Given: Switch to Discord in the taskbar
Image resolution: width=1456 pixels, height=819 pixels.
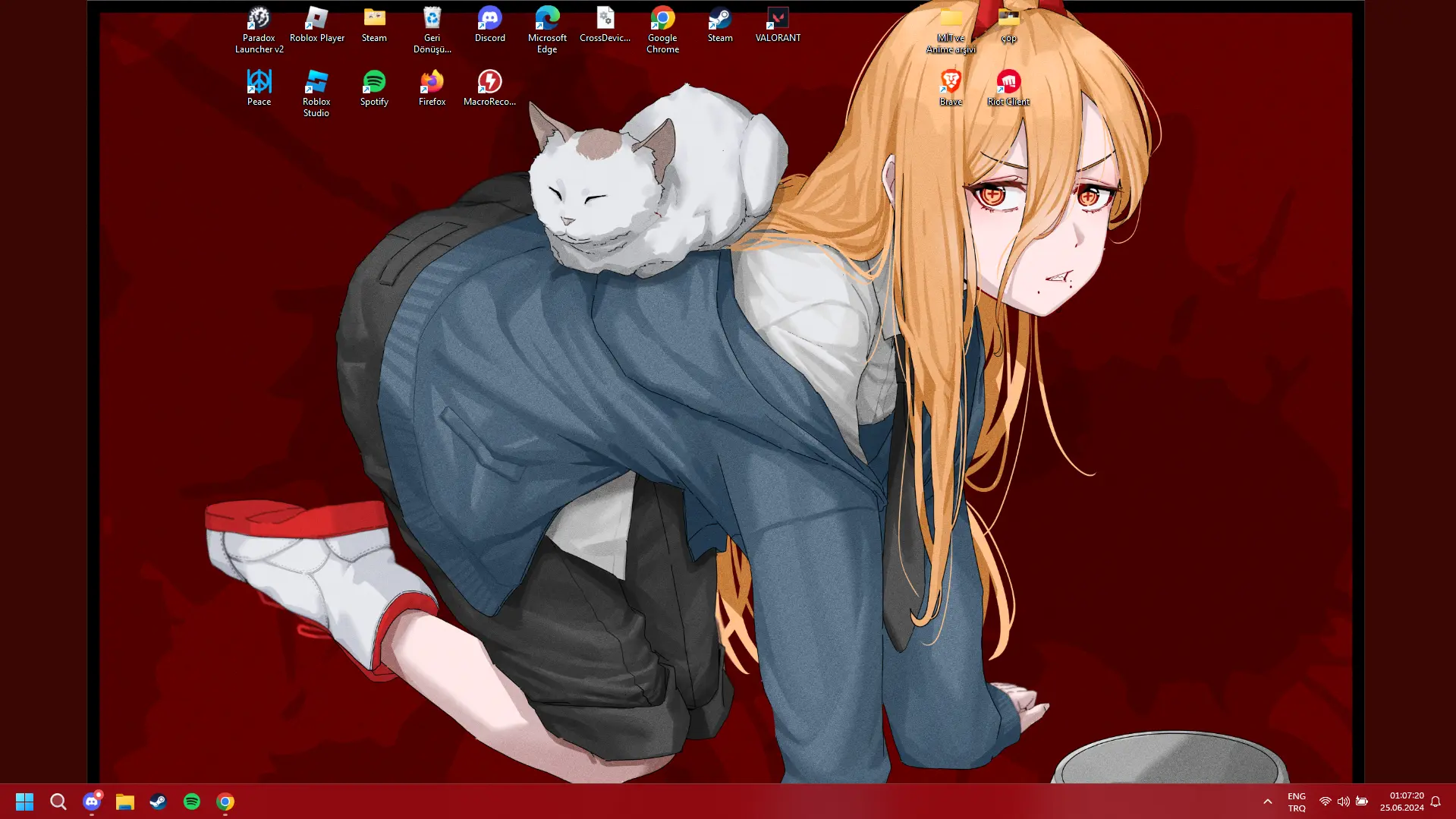Looking at the screenshot, I should click(x=92, y=802).
